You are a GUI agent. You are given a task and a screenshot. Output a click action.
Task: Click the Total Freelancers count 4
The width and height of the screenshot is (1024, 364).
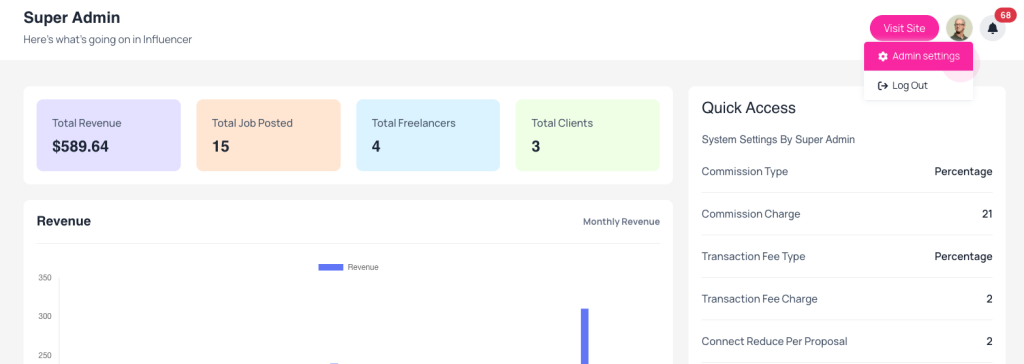(376, 146)
